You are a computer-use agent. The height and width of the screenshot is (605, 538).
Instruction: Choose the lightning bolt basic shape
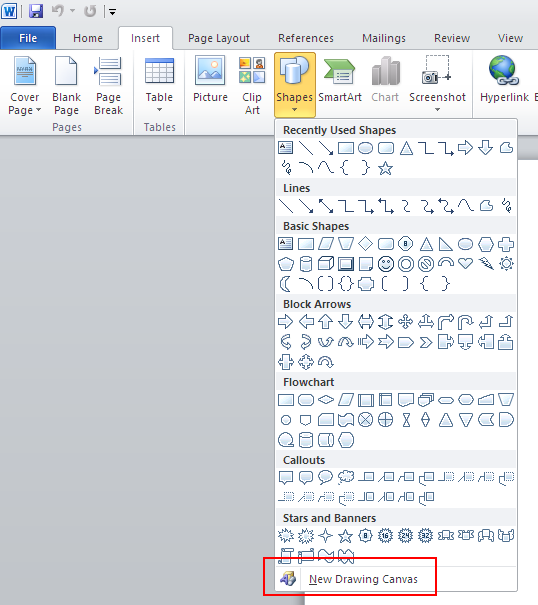tap(486, 264)
